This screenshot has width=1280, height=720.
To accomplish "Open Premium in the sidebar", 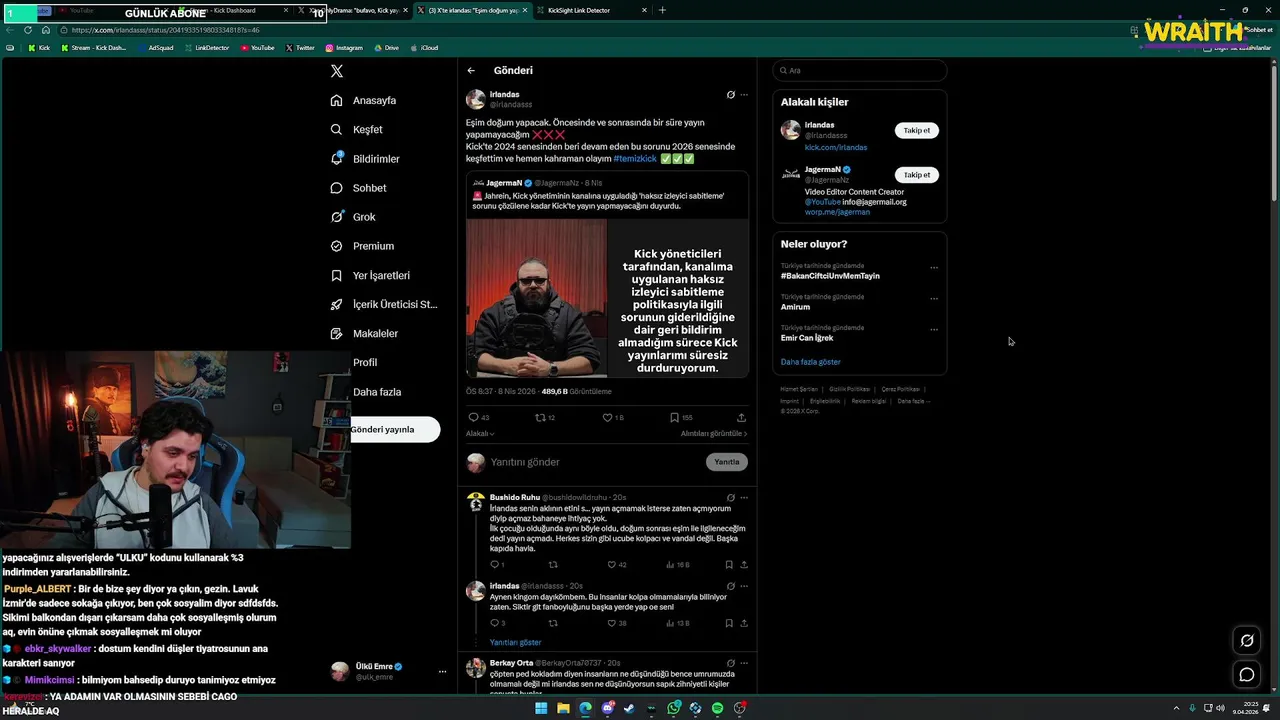I will click(362, 246).
